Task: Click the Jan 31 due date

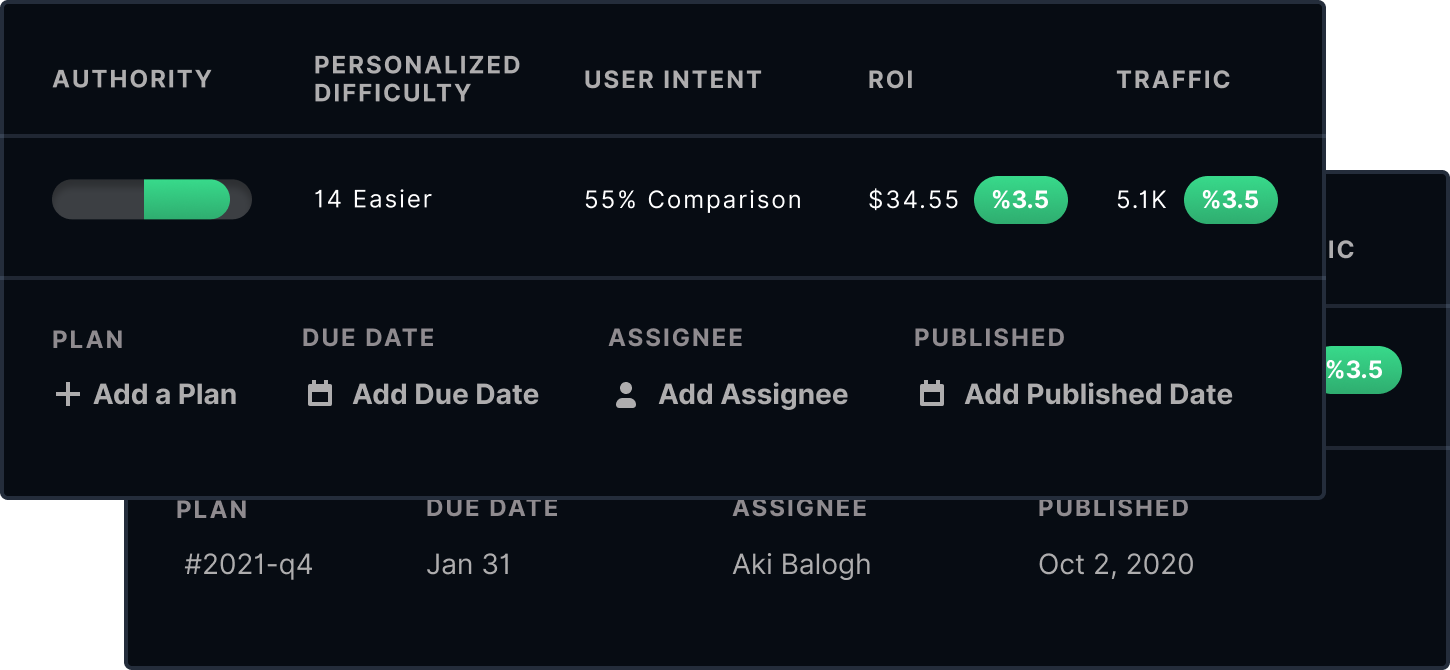Action: point(469,565)
